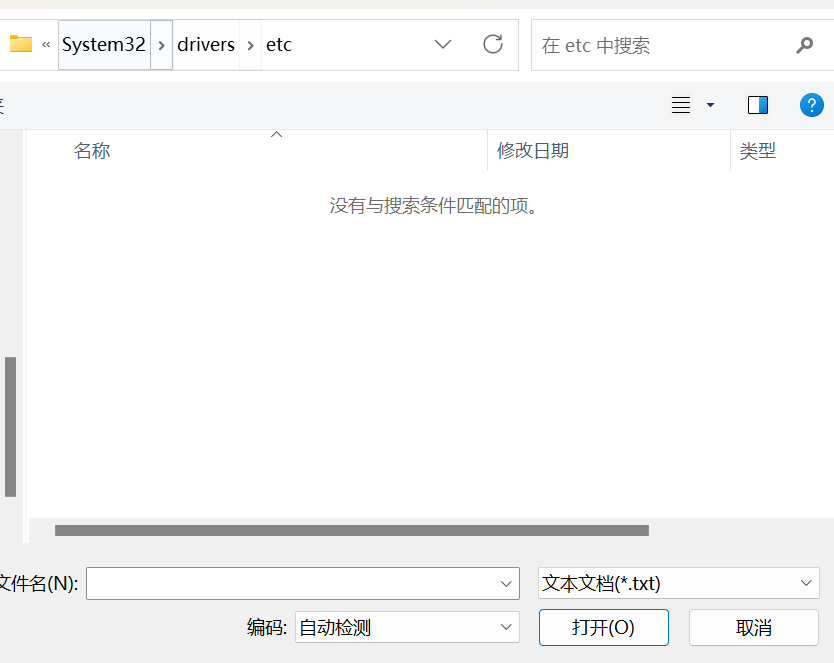Viewport: 834px width, 663px height.
Task: Expand the System32 subfolder arrow
Action: pyautogui.click(x=162, y=45)
